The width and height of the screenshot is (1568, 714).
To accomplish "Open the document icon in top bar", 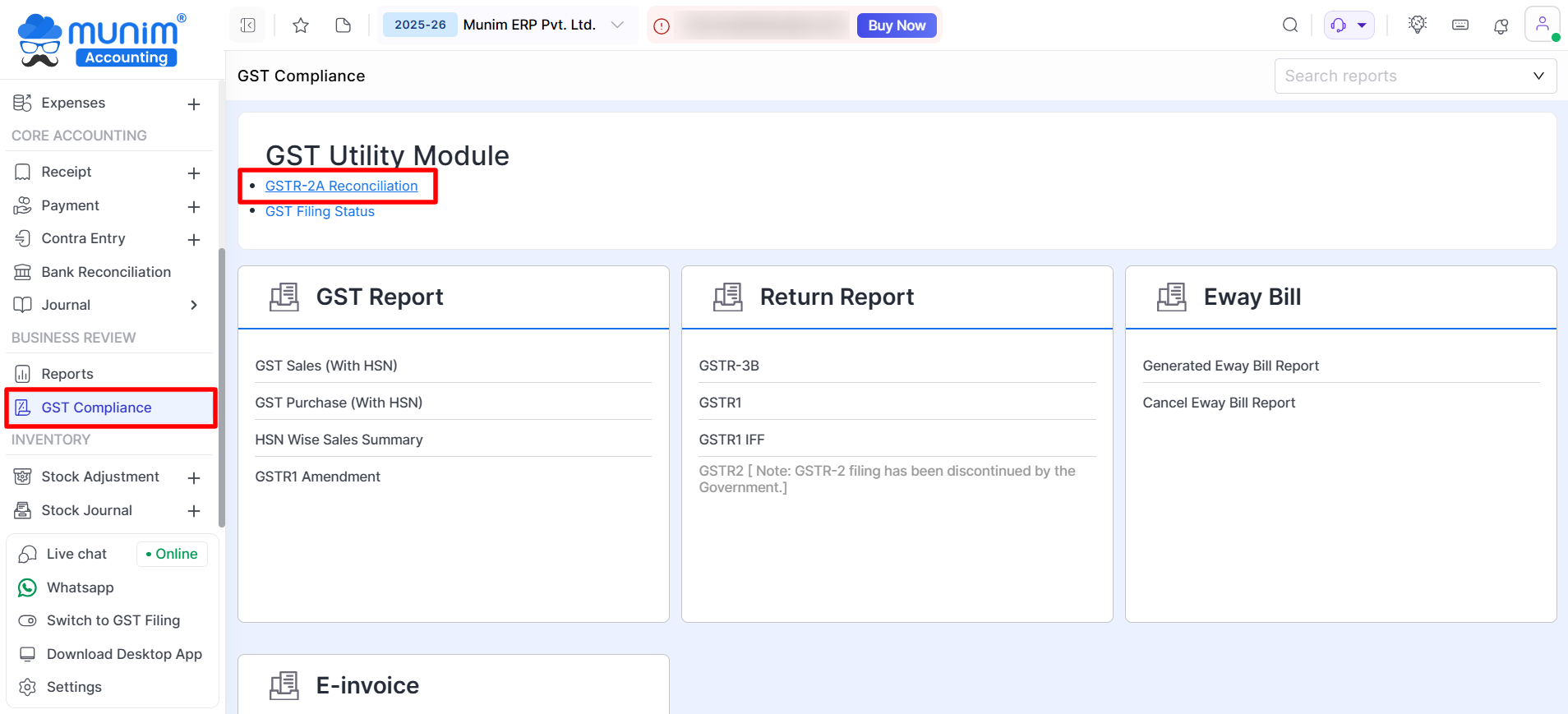I will click(344, 25).
